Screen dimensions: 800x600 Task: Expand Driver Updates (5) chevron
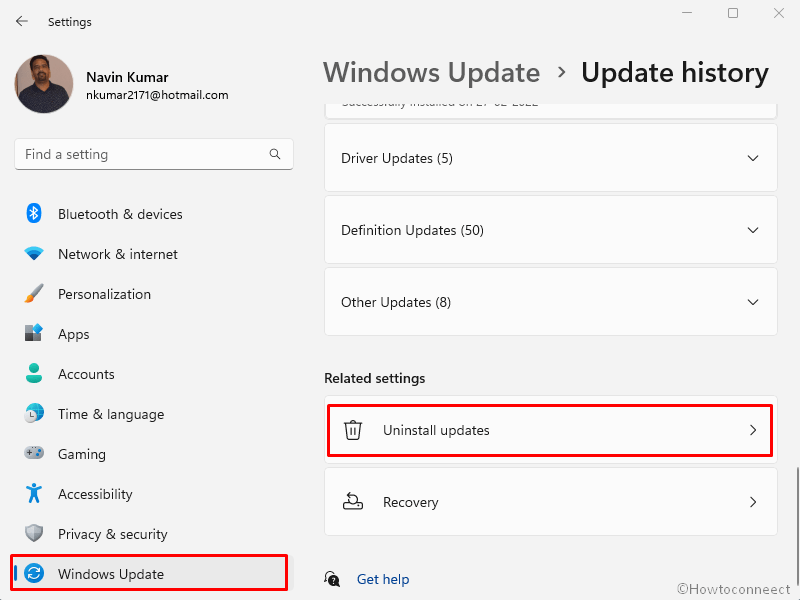(x=753, y=158)
